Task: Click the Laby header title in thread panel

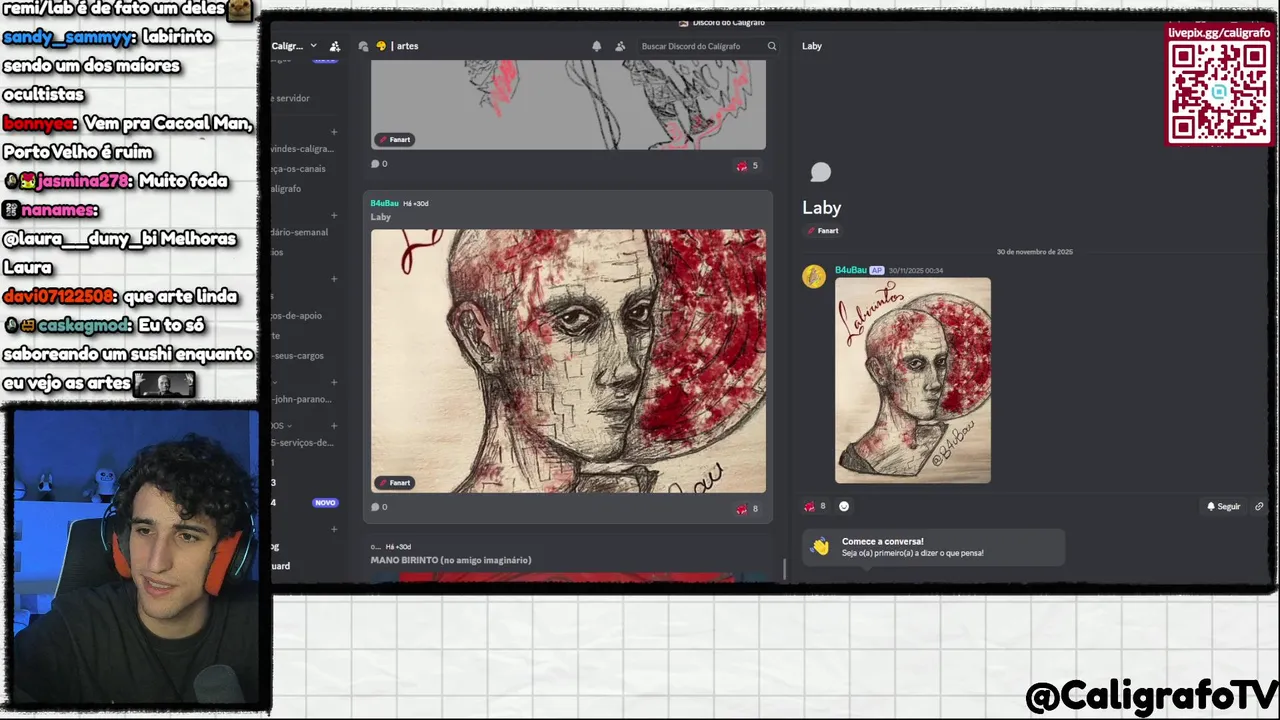Action: pyautogui.click(x=812, y=46)
